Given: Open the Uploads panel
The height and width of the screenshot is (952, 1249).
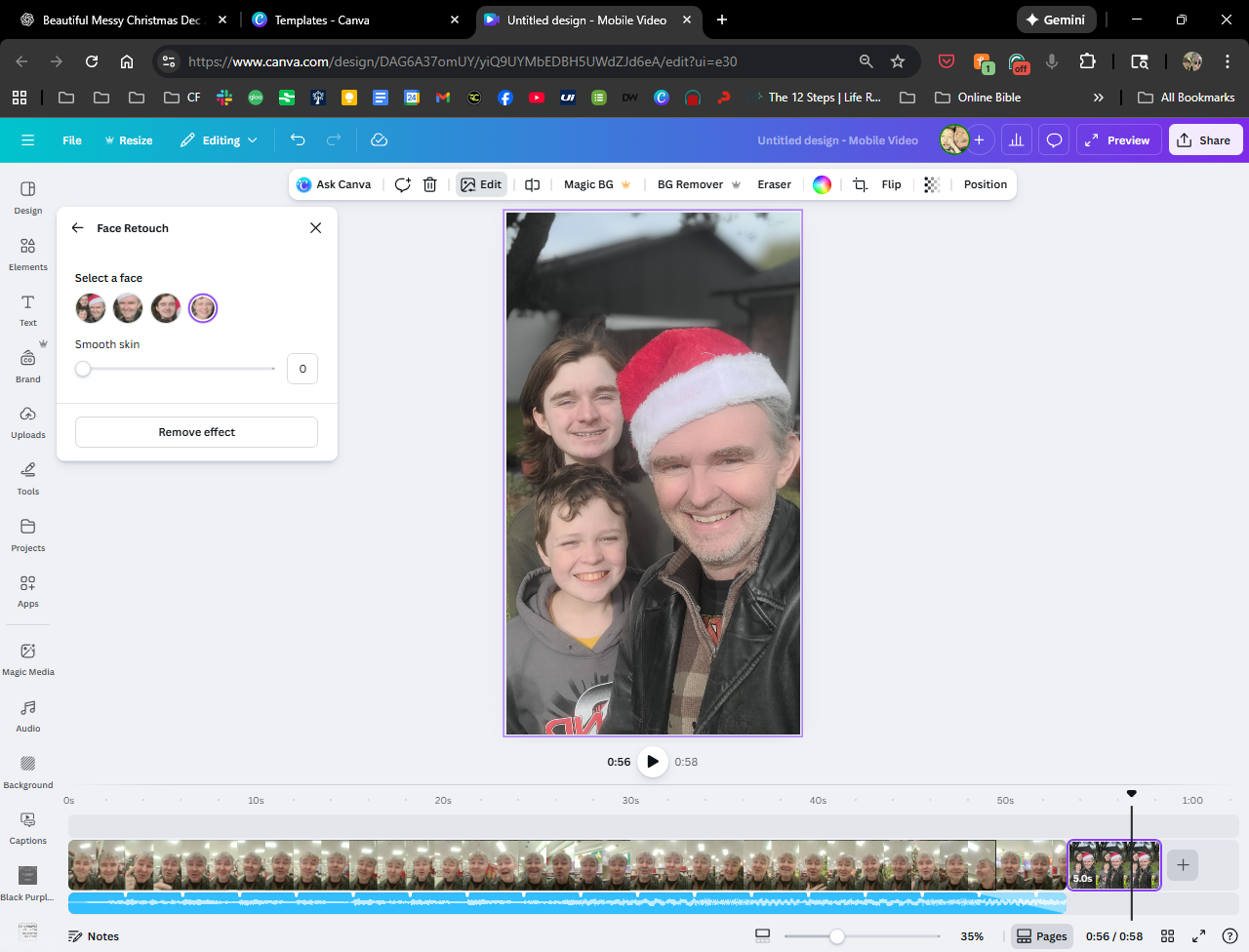Looking at the screenshot, I should pyautogui.click(x=28, y=421).
